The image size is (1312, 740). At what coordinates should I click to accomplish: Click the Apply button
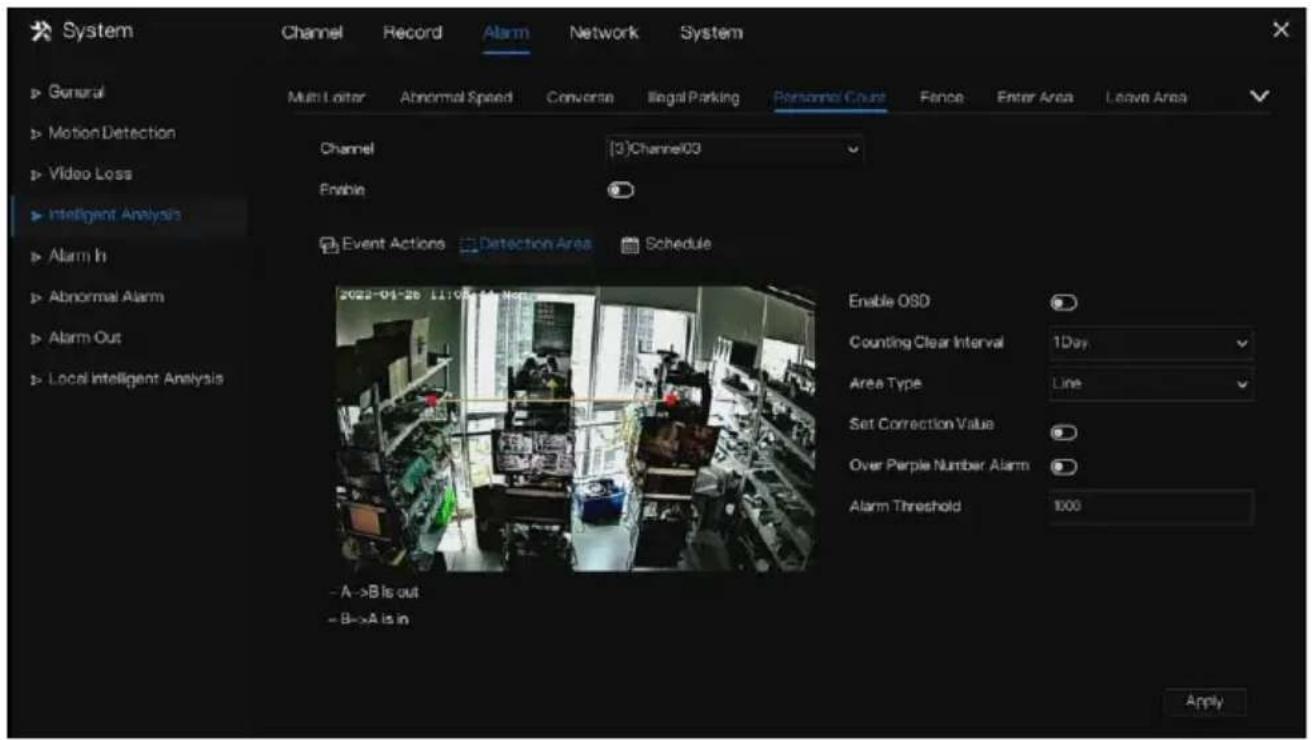(1205, 702)
